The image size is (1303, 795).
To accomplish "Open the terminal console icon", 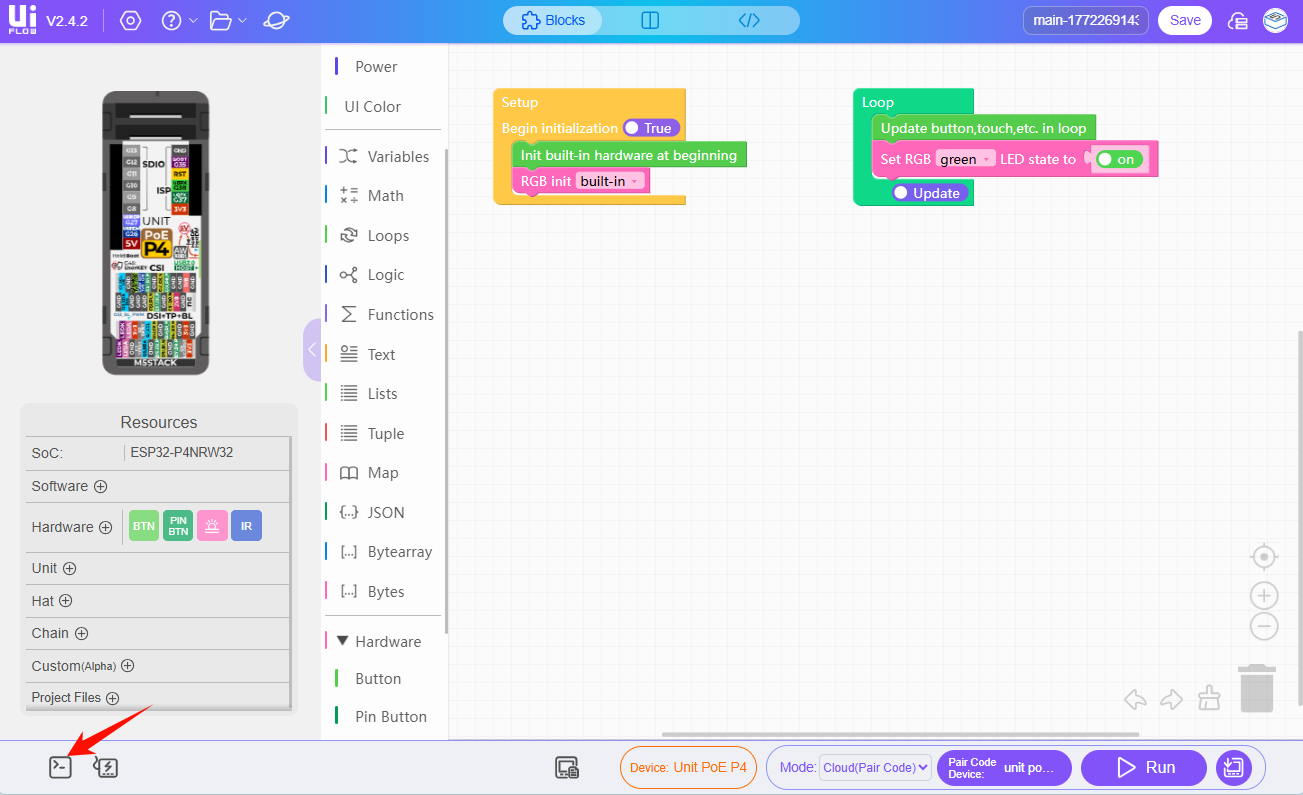I will click(61, 767).
